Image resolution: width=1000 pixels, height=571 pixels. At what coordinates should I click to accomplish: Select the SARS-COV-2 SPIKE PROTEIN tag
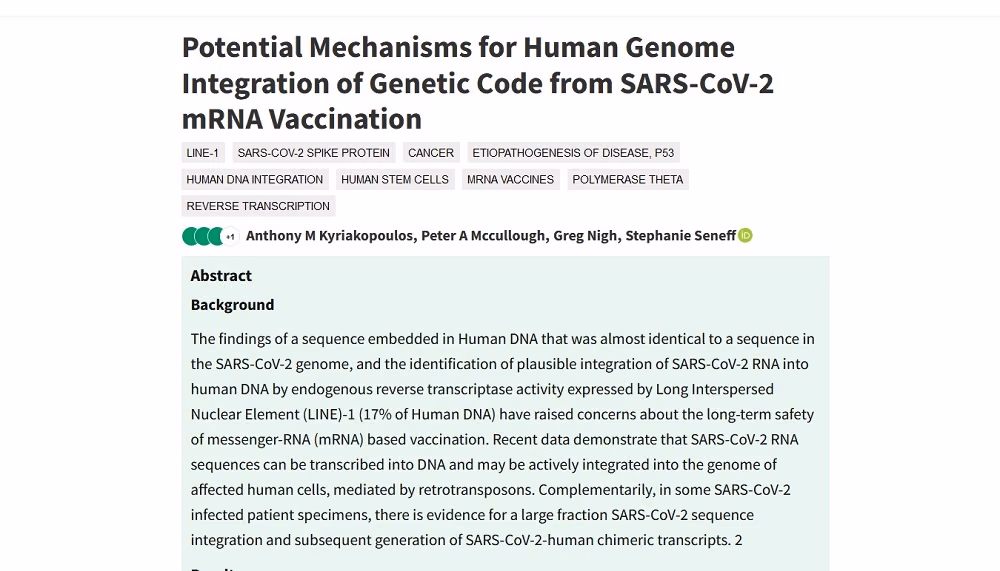click(x=314, y=152)
